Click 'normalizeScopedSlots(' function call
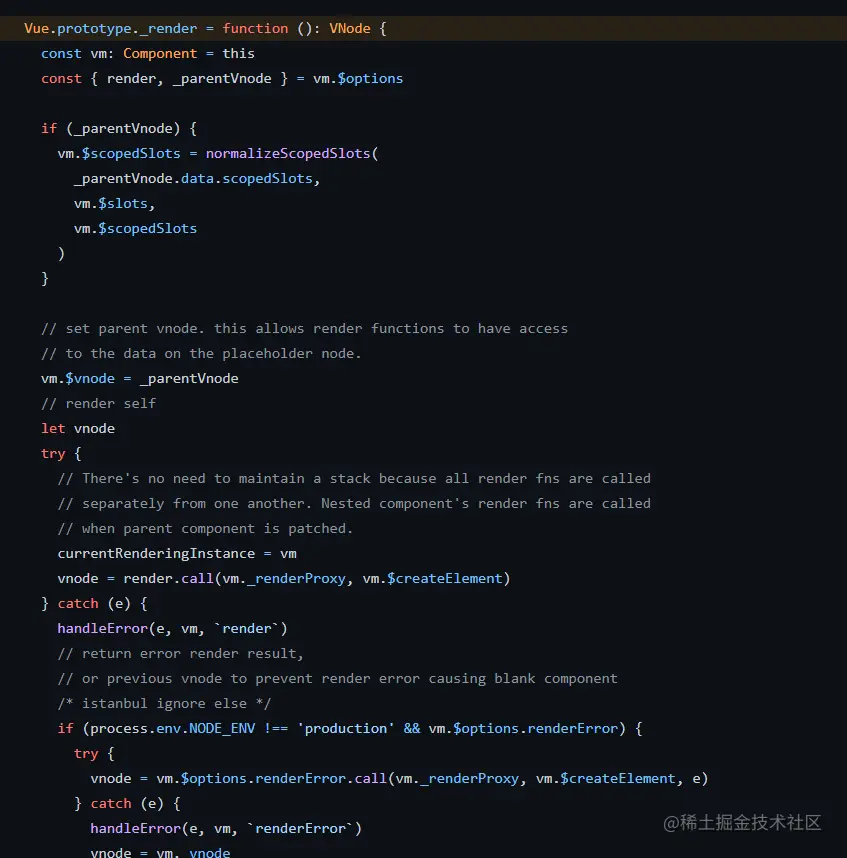 pyautogui.click(x=292, y=153)
